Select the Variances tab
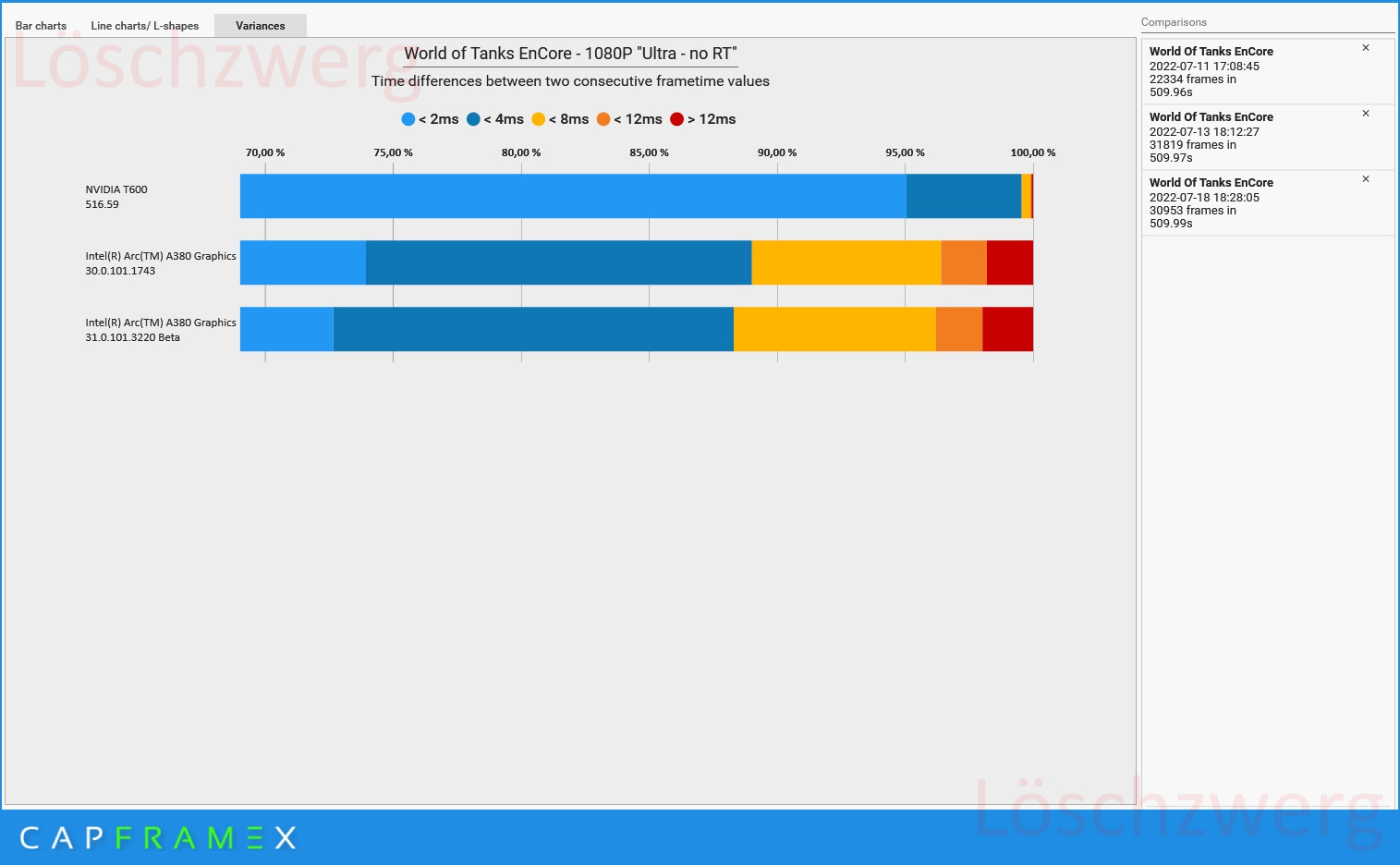 [261, 26]
